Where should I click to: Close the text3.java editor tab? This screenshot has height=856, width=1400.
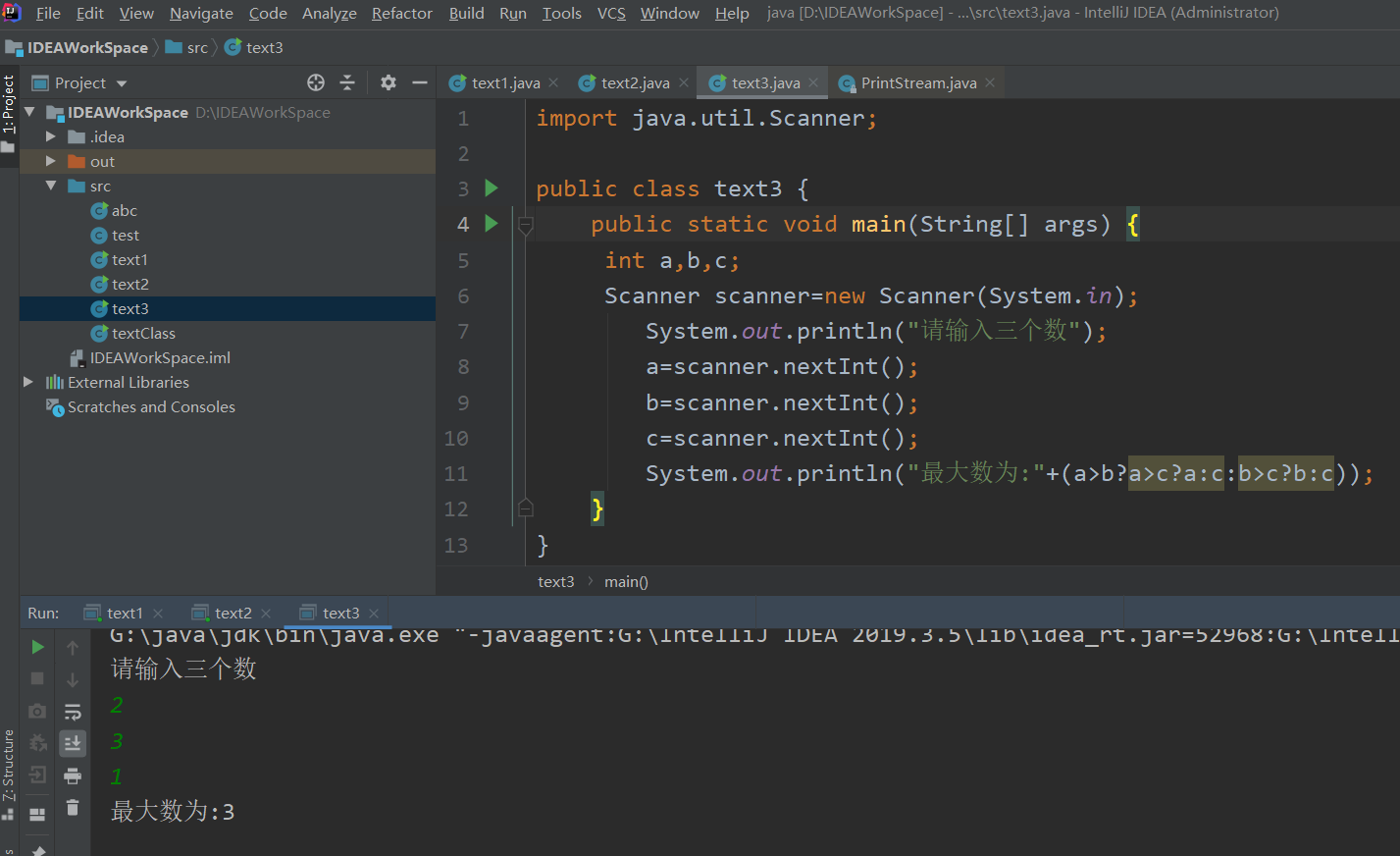click(x=813, y=82)
